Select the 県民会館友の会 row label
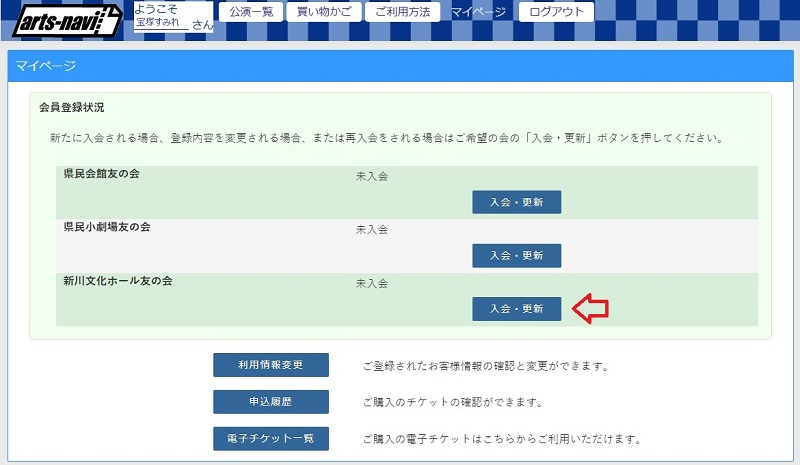800x465 pixels. pos(102,174)
